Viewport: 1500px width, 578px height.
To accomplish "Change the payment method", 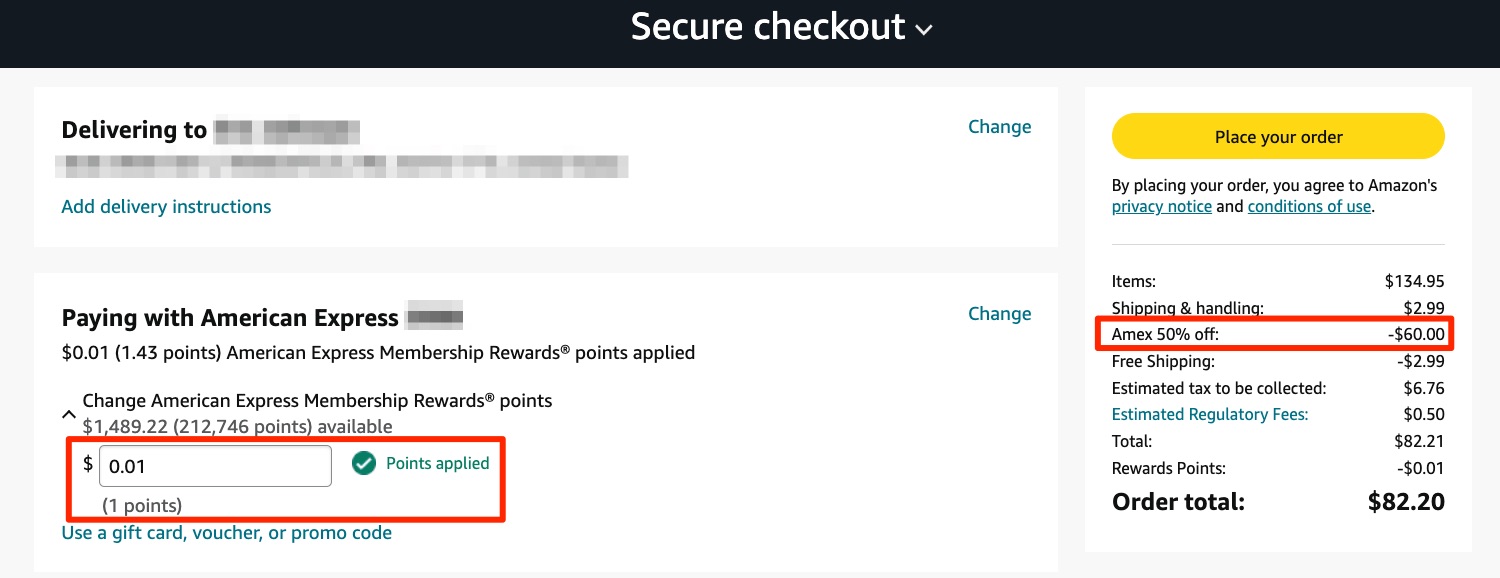I will [999, 313].
